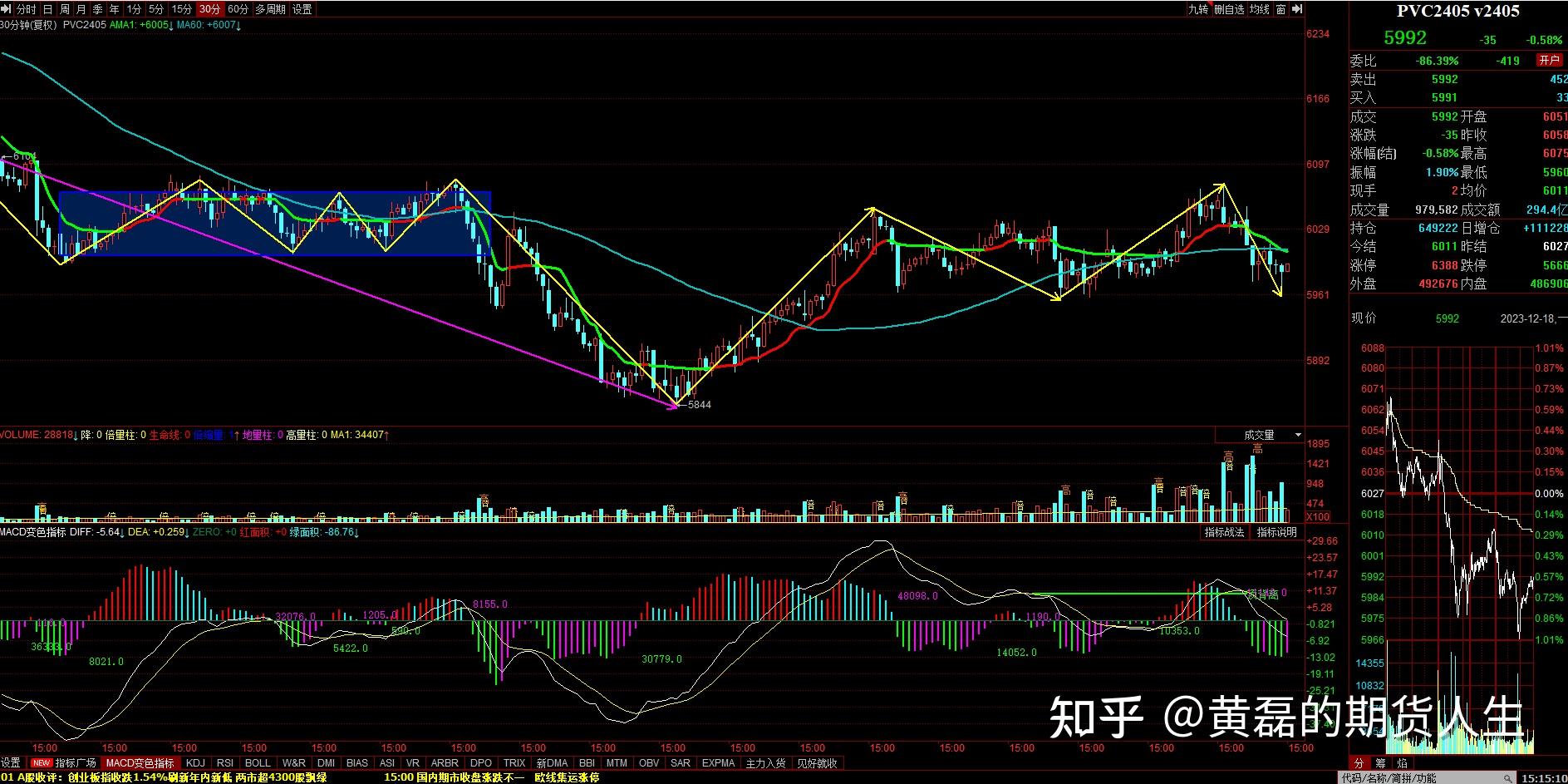Switch indicator to W&R
The height and width of the screenshot is (784, 1568).
pos(293,762)
